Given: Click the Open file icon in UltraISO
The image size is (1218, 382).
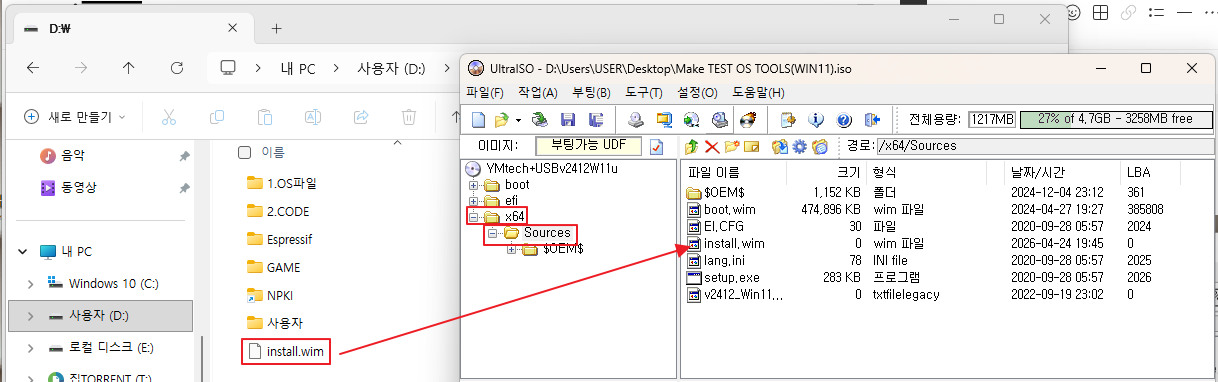Looking at the screenshot, I should point(501,120).
